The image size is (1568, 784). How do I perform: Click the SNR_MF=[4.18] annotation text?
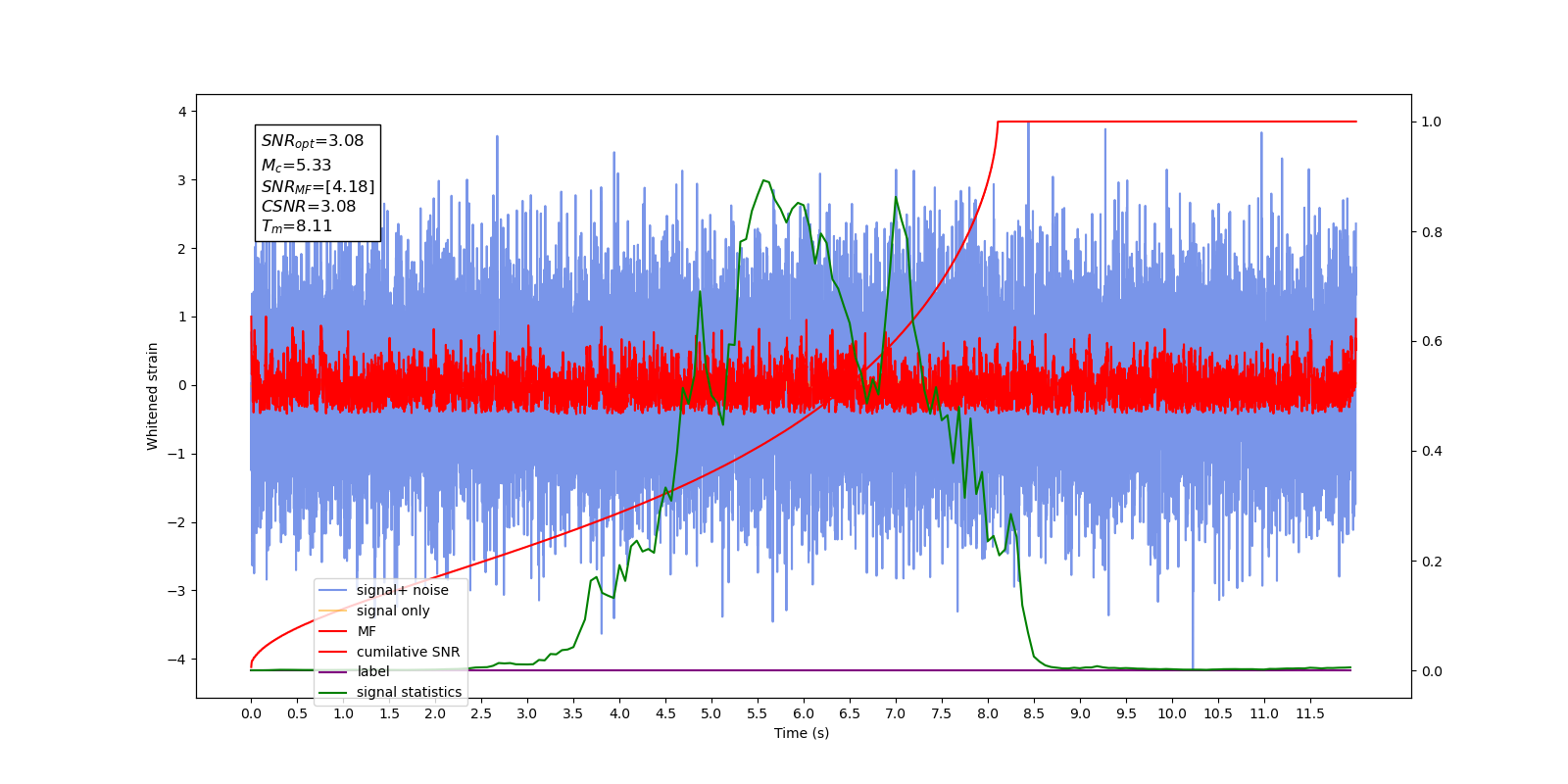[318, 186]
